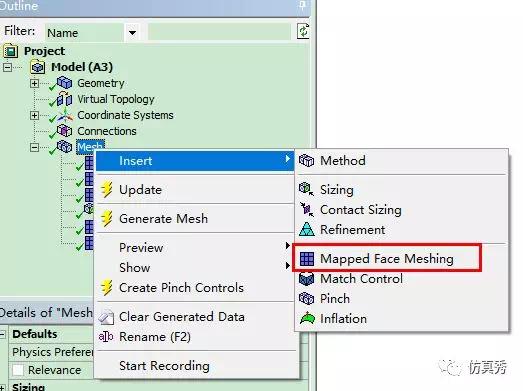Choose Clear Generated Data

[182, 317]
